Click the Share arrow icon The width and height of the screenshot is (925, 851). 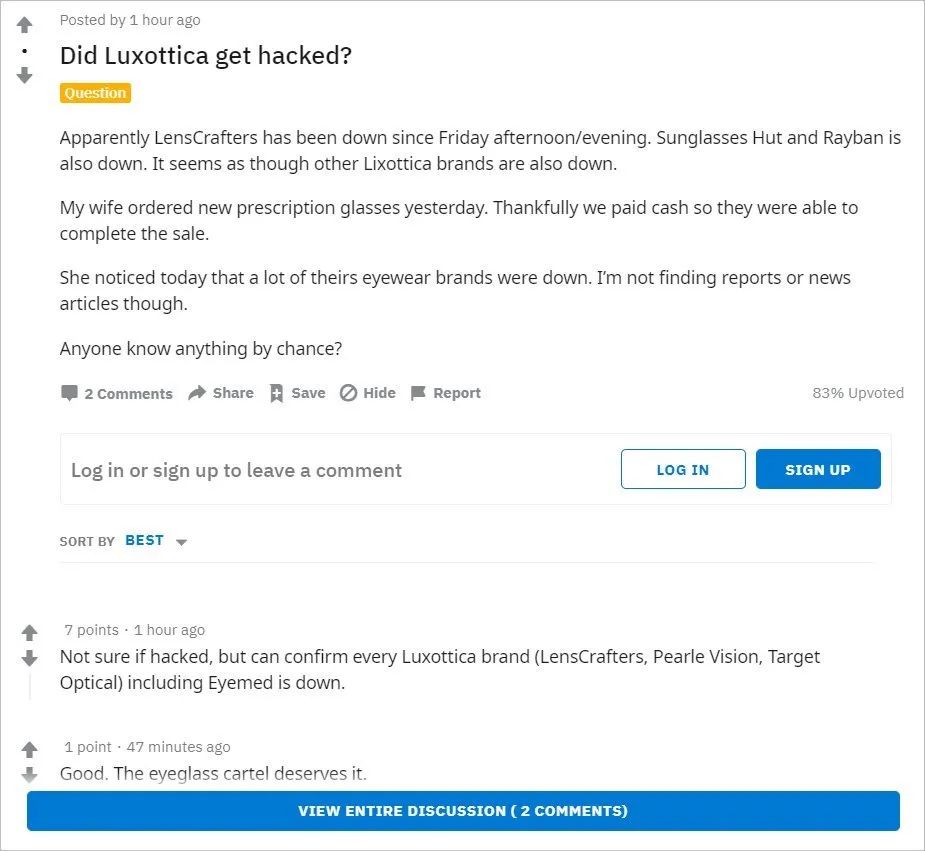197,393
